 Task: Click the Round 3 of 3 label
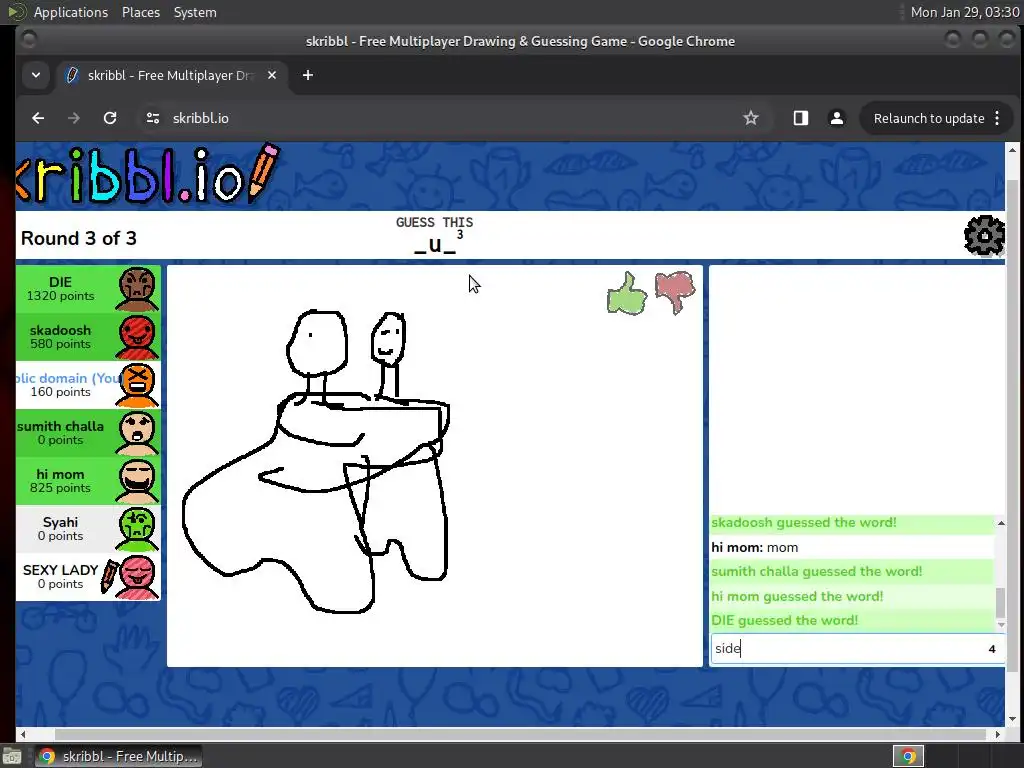coord(78,238)
